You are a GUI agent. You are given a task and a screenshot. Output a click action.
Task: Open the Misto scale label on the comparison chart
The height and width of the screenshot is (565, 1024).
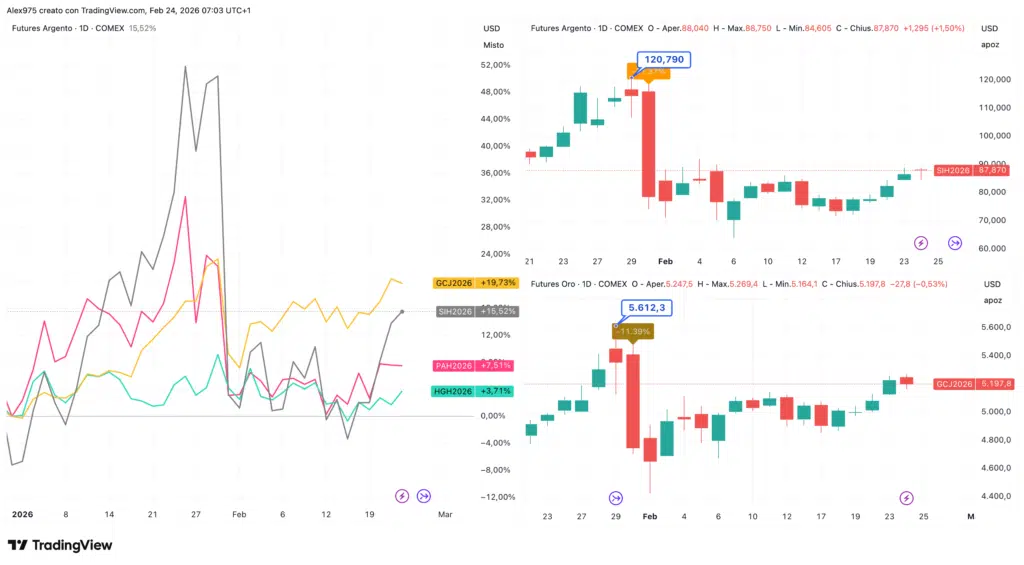(x=493, y=45)
